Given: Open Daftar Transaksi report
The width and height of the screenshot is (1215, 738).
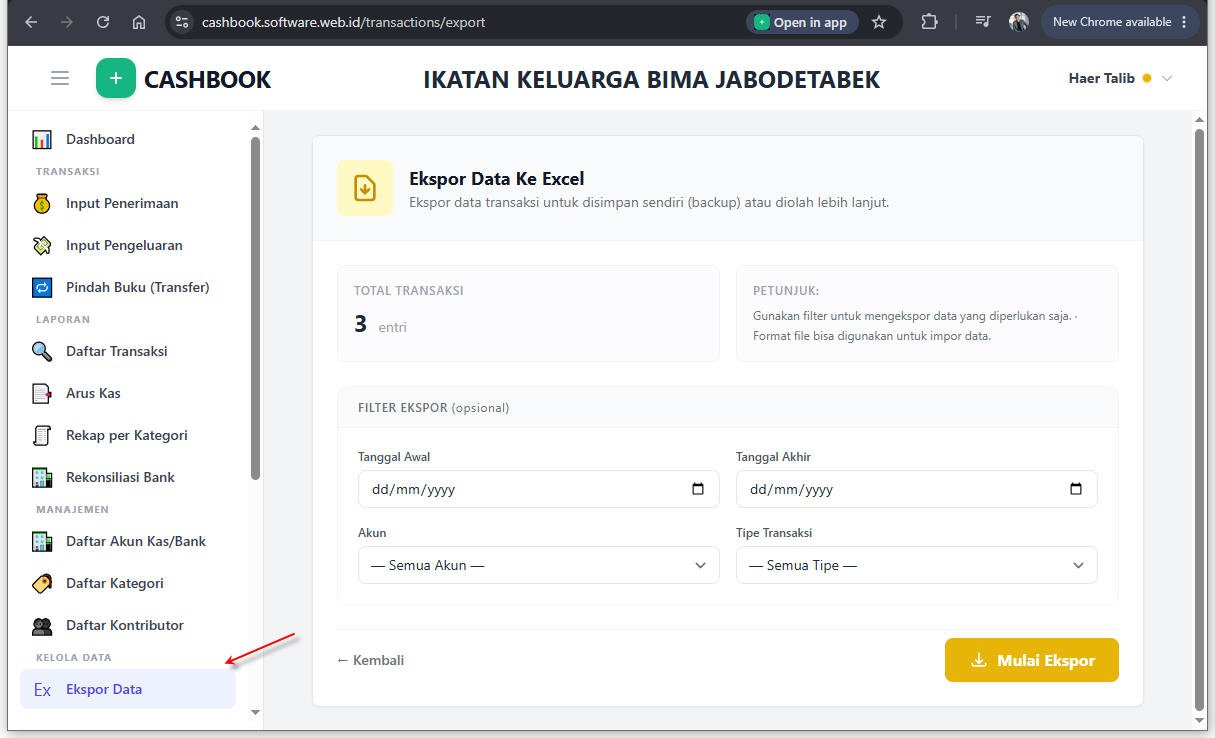Looking at the screenshot, I should click(128, 351).
